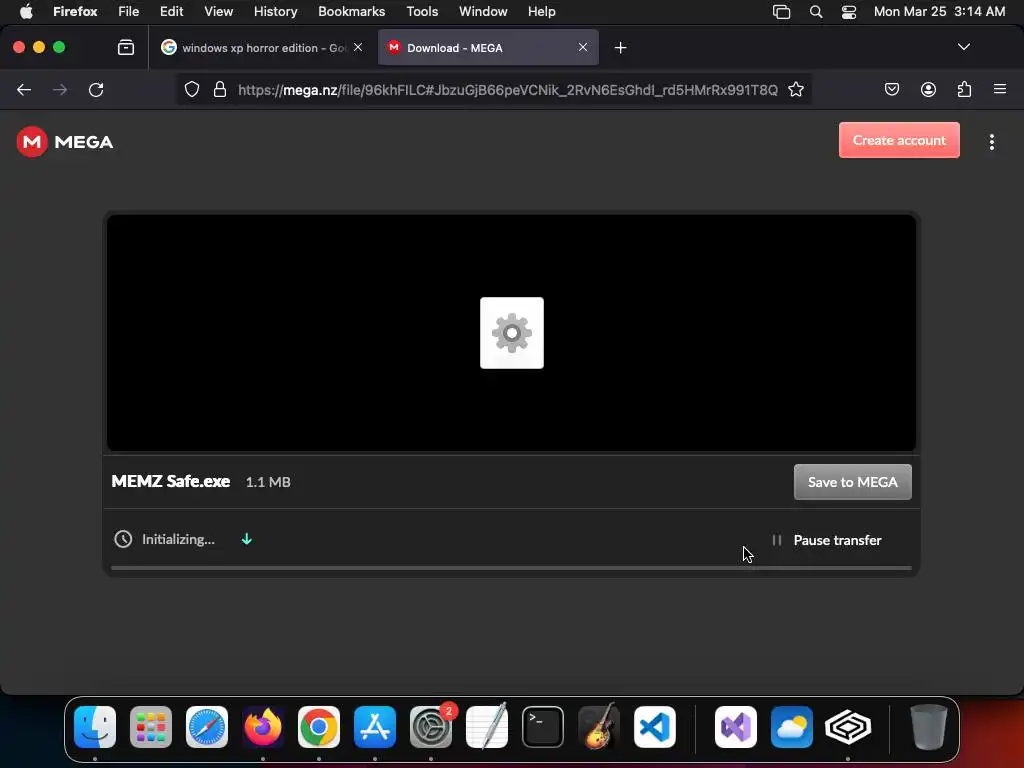Open TextEdit from the Dock

coord(487,726)
